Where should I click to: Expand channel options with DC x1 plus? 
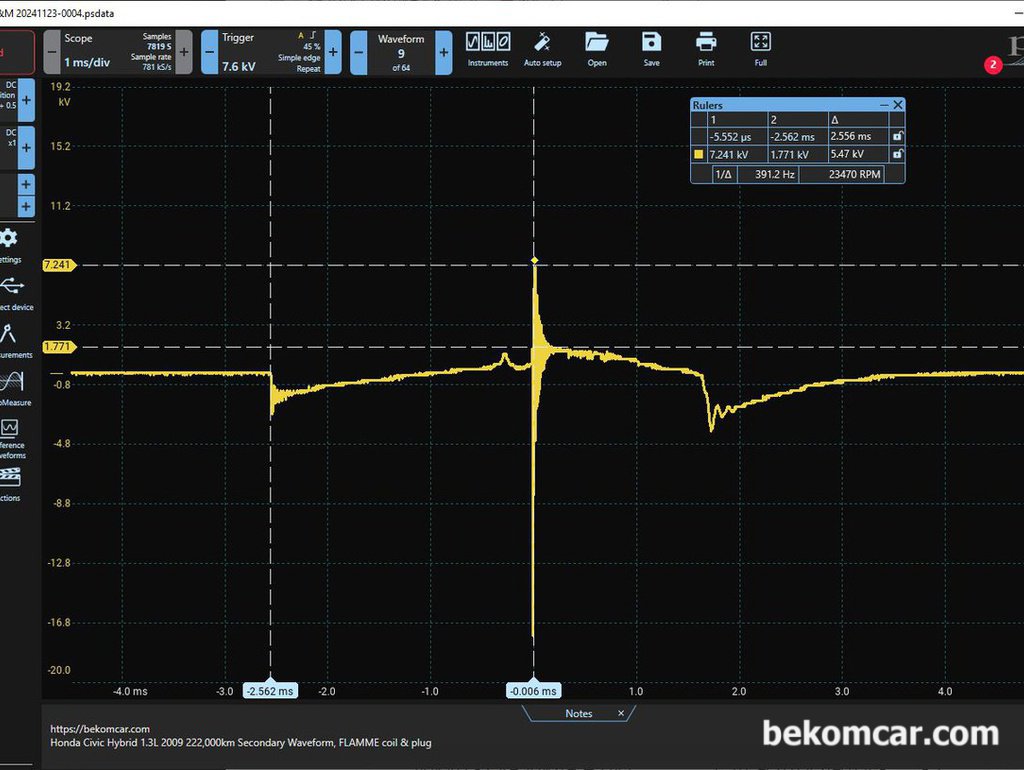26,148
